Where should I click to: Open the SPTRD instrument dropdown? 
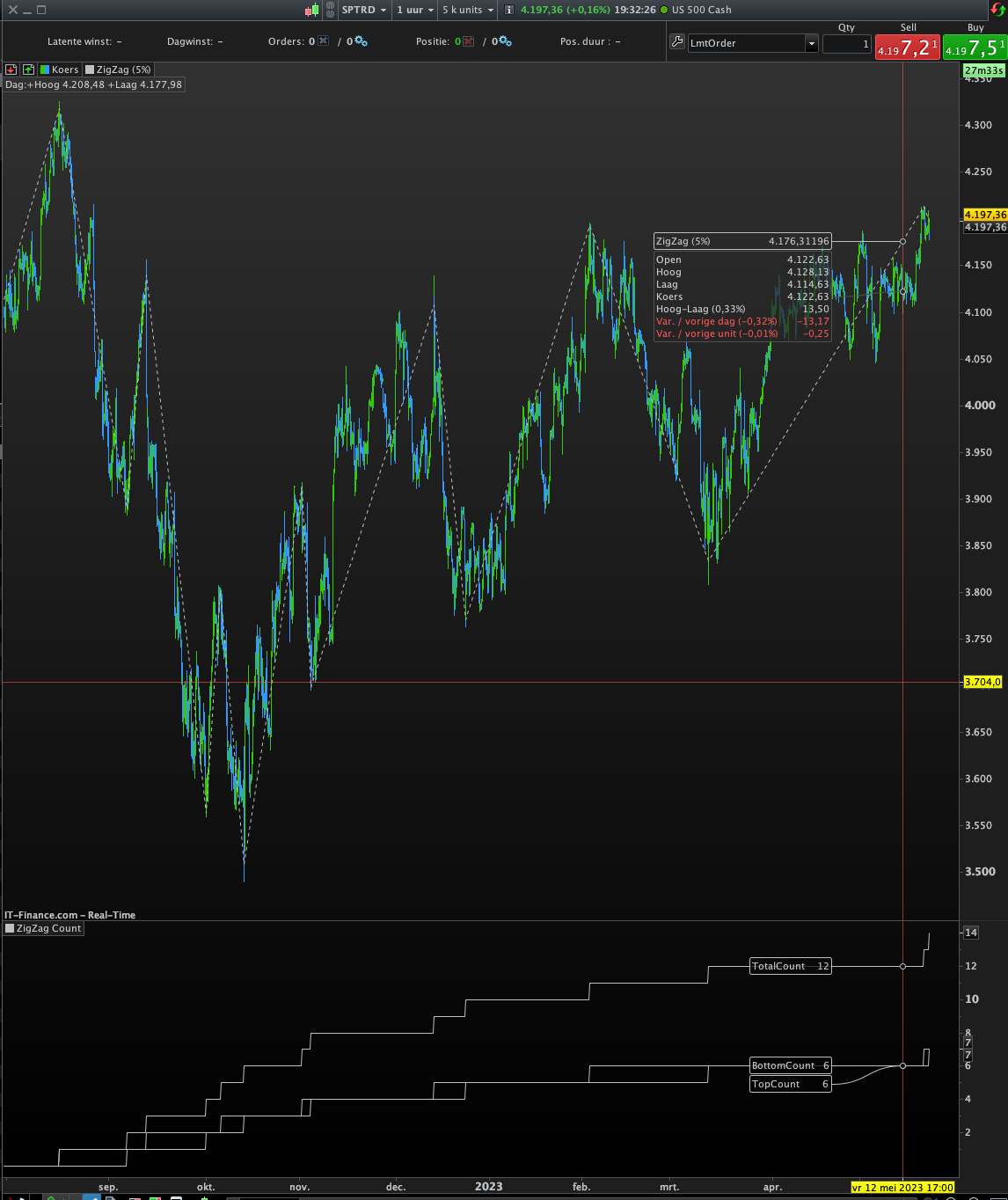pyautogui.click(x=364, y=10)
